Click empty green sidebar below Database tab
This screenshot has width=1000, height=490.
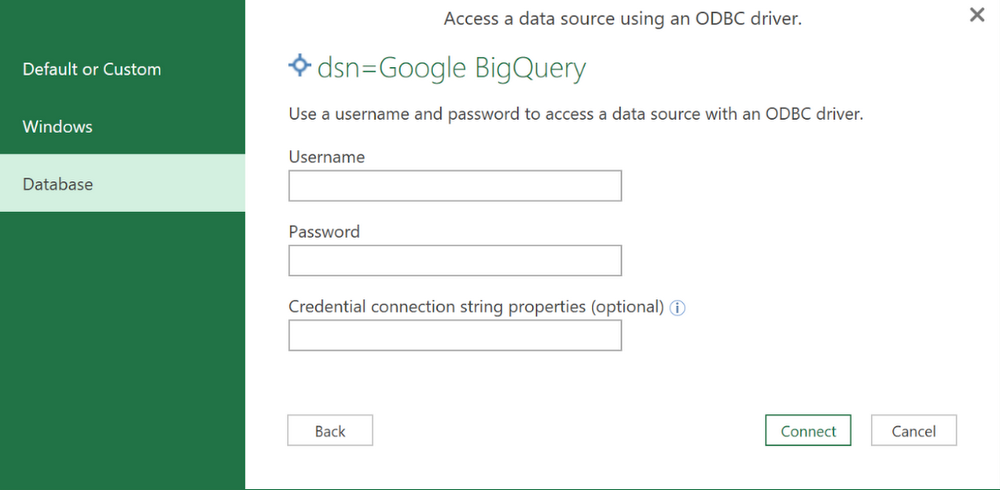pos(122,350)
